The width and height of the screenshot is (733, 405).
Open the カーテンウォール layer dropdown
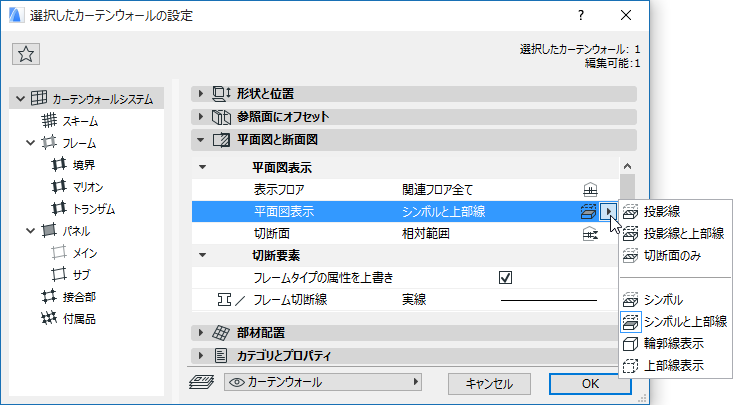point(323,383)
